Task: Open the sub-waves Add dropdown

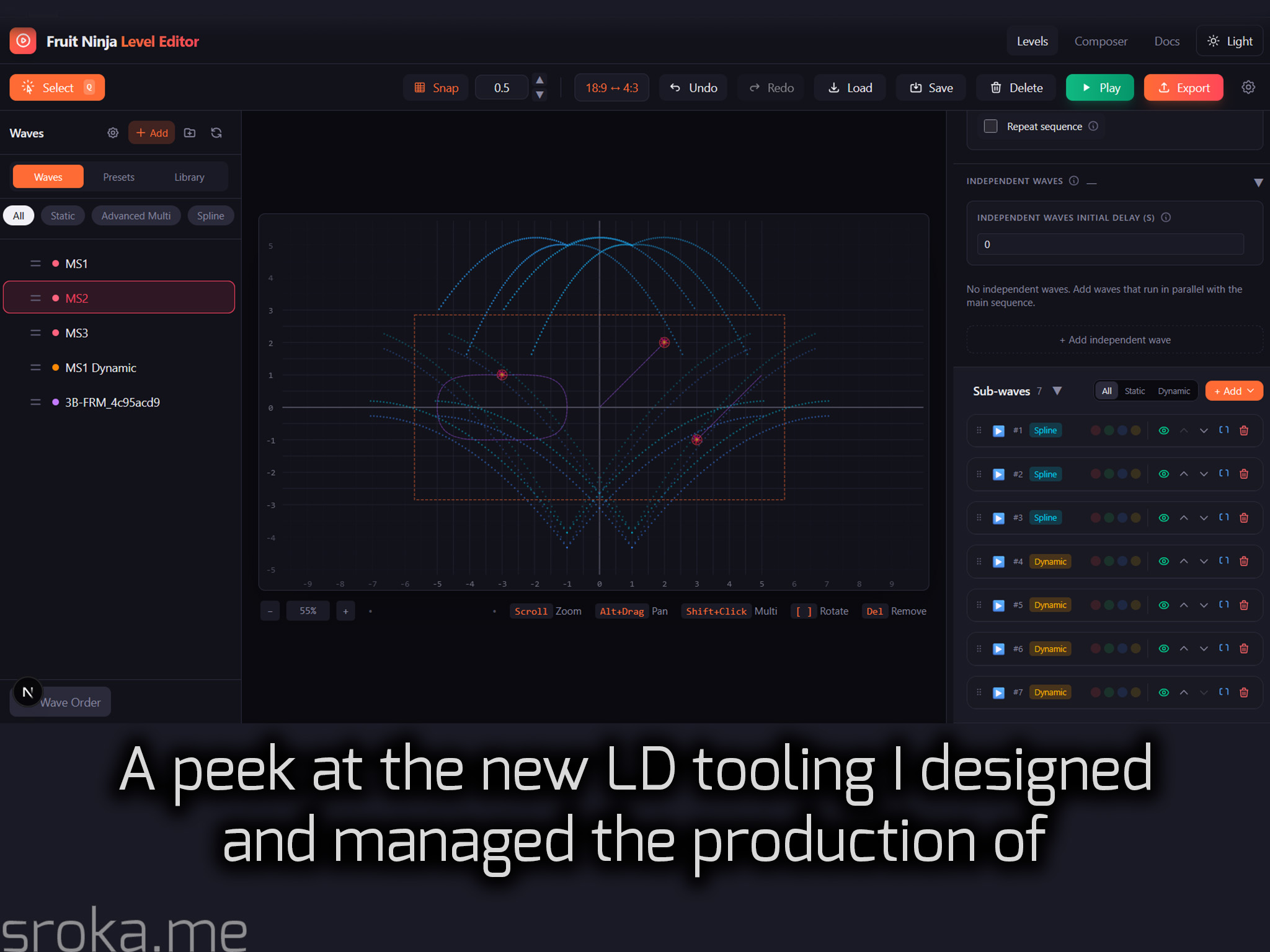Action: pos(1234,391)
